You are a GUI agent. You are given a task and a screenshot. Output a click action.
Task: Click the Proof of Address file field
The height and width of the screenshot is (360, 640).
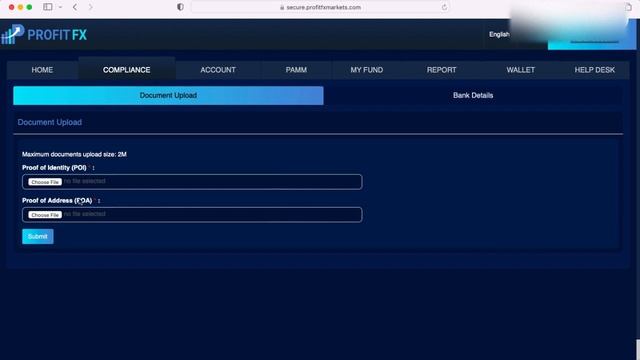pos(192,215)
